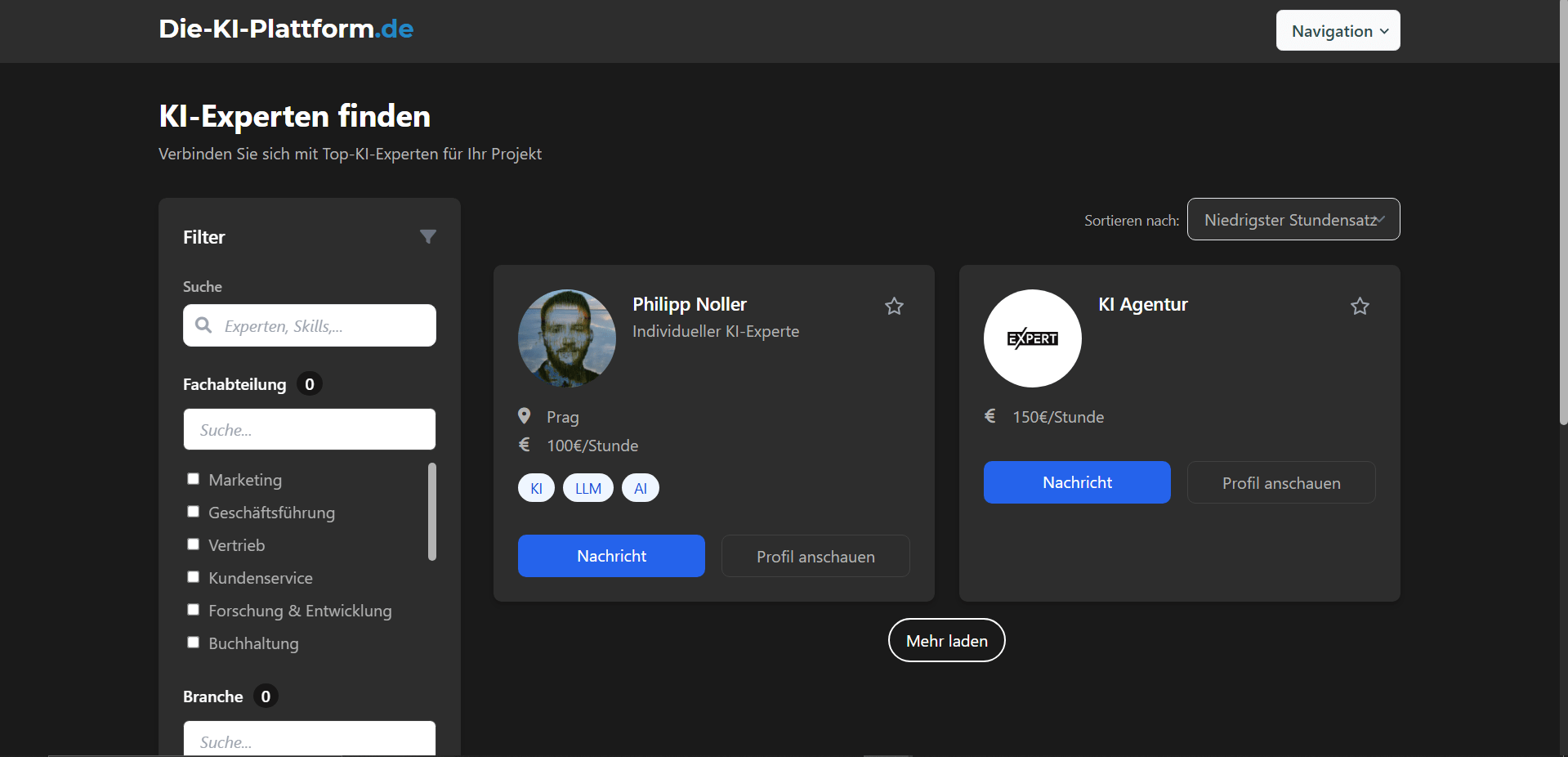
Task: Click the KI Agentur EXPERT logo
Action: (1032, 338)
